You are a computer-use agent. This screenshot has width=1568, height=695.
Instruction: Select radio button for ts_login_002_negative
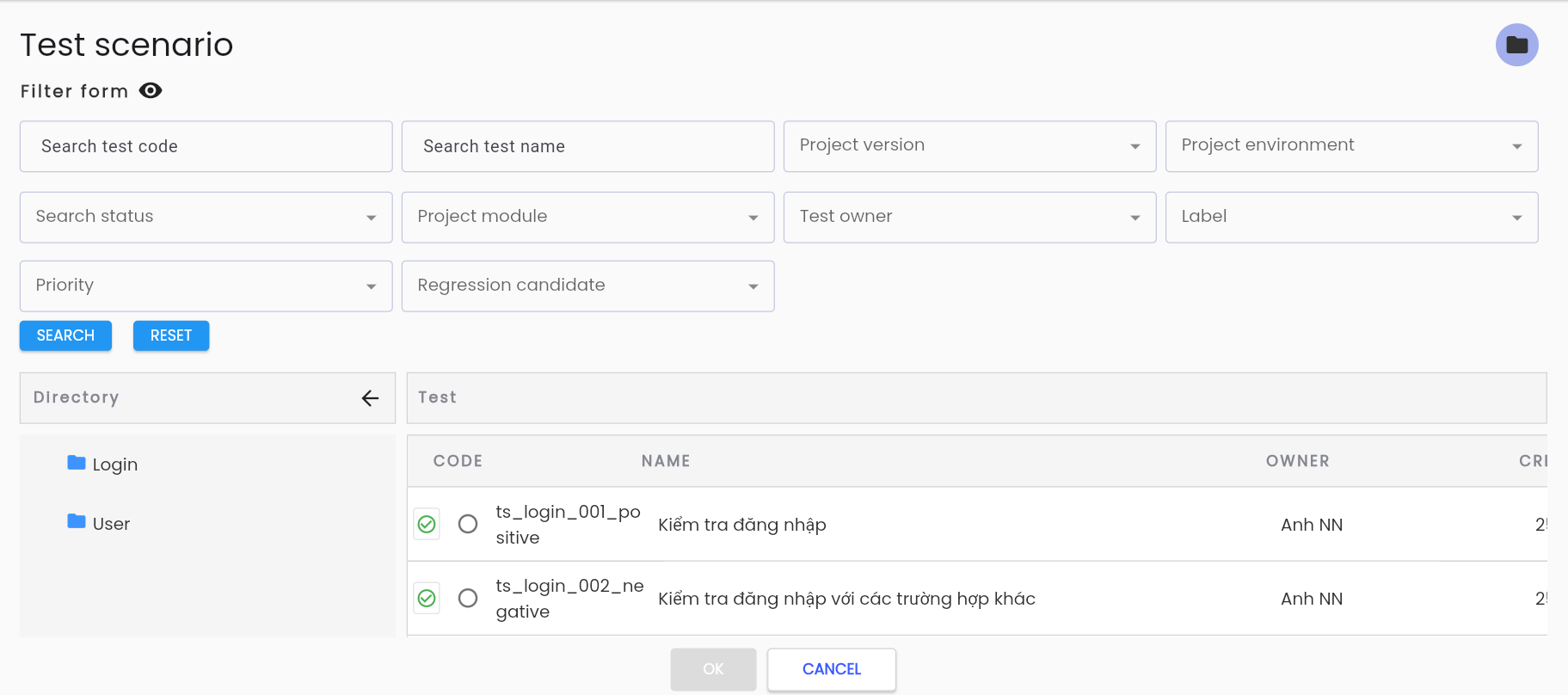tap(468, 598)
